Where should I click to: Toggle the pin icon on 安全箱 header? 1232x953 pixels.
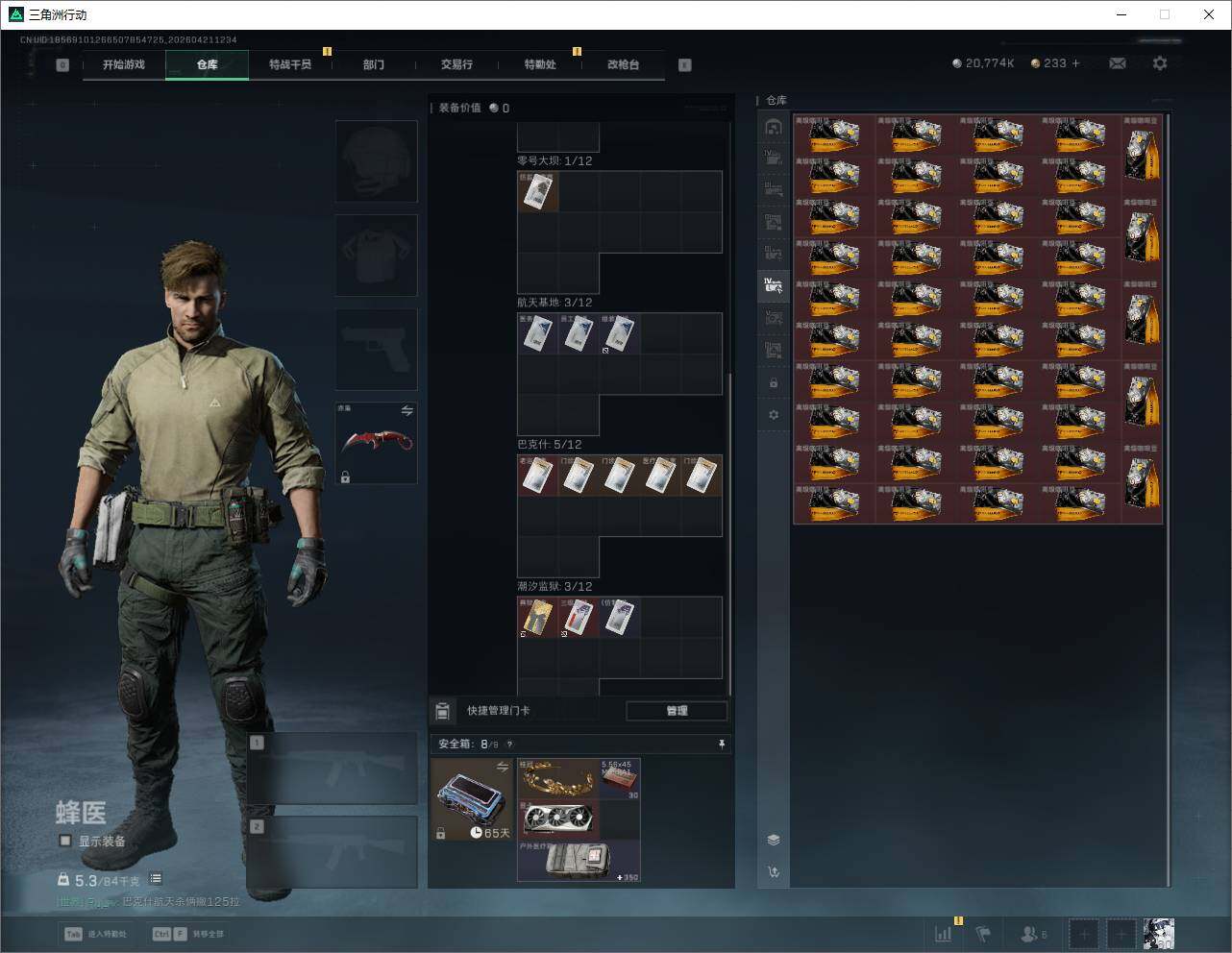tap(722, 744)
